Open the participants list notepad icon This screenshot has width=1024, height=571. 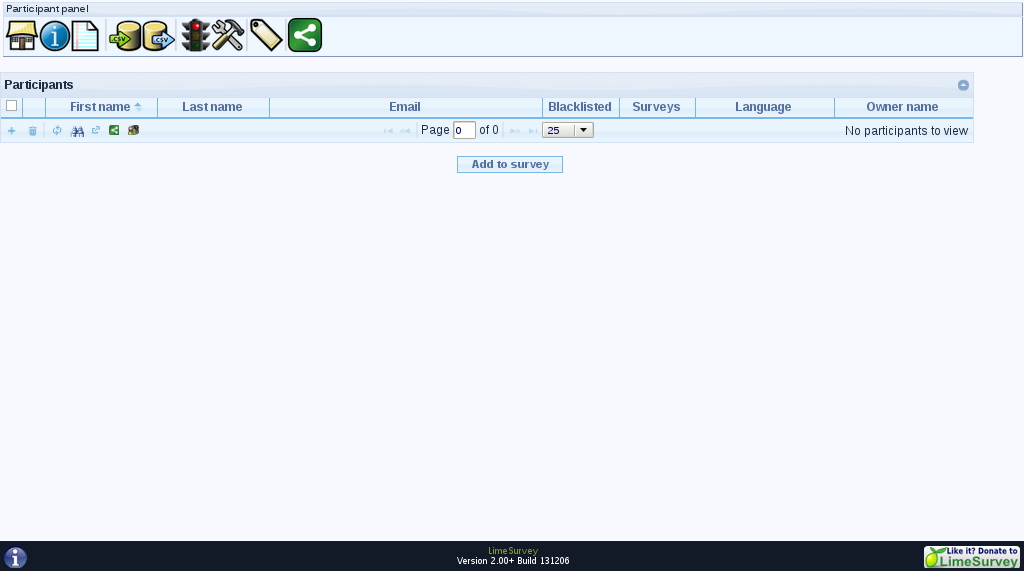coord(86,35)
